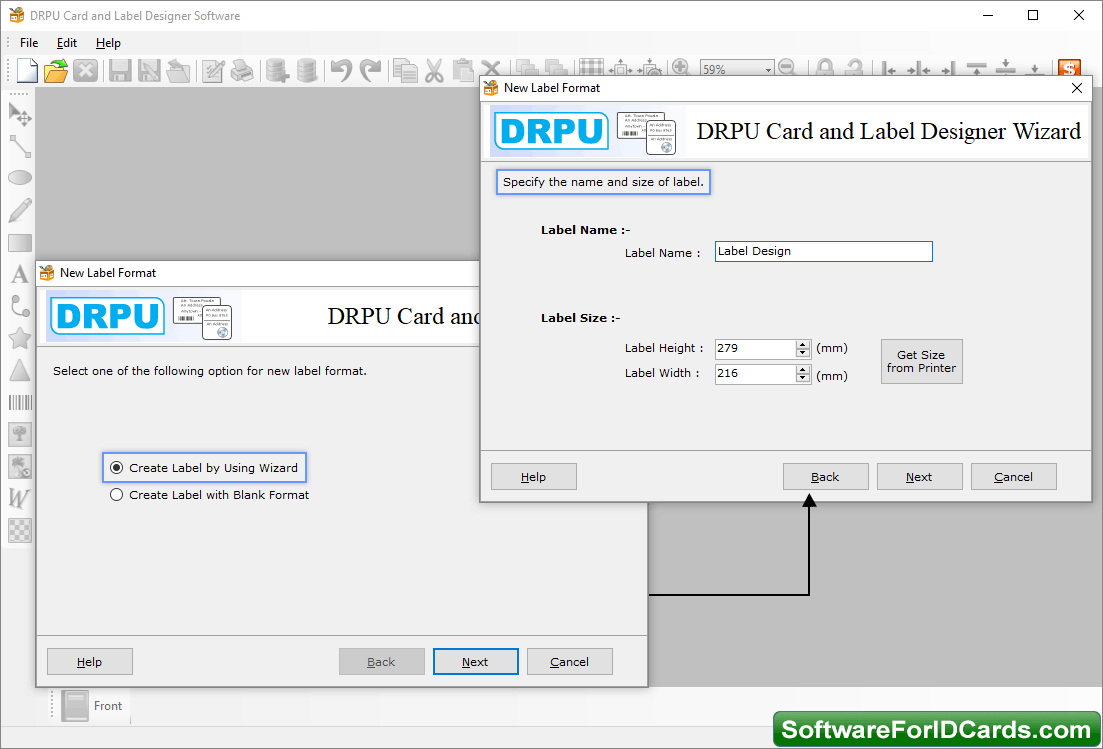Click the Show Grid toolbar icon
This screenshot has height=749, width=1103.
point(591,68)
